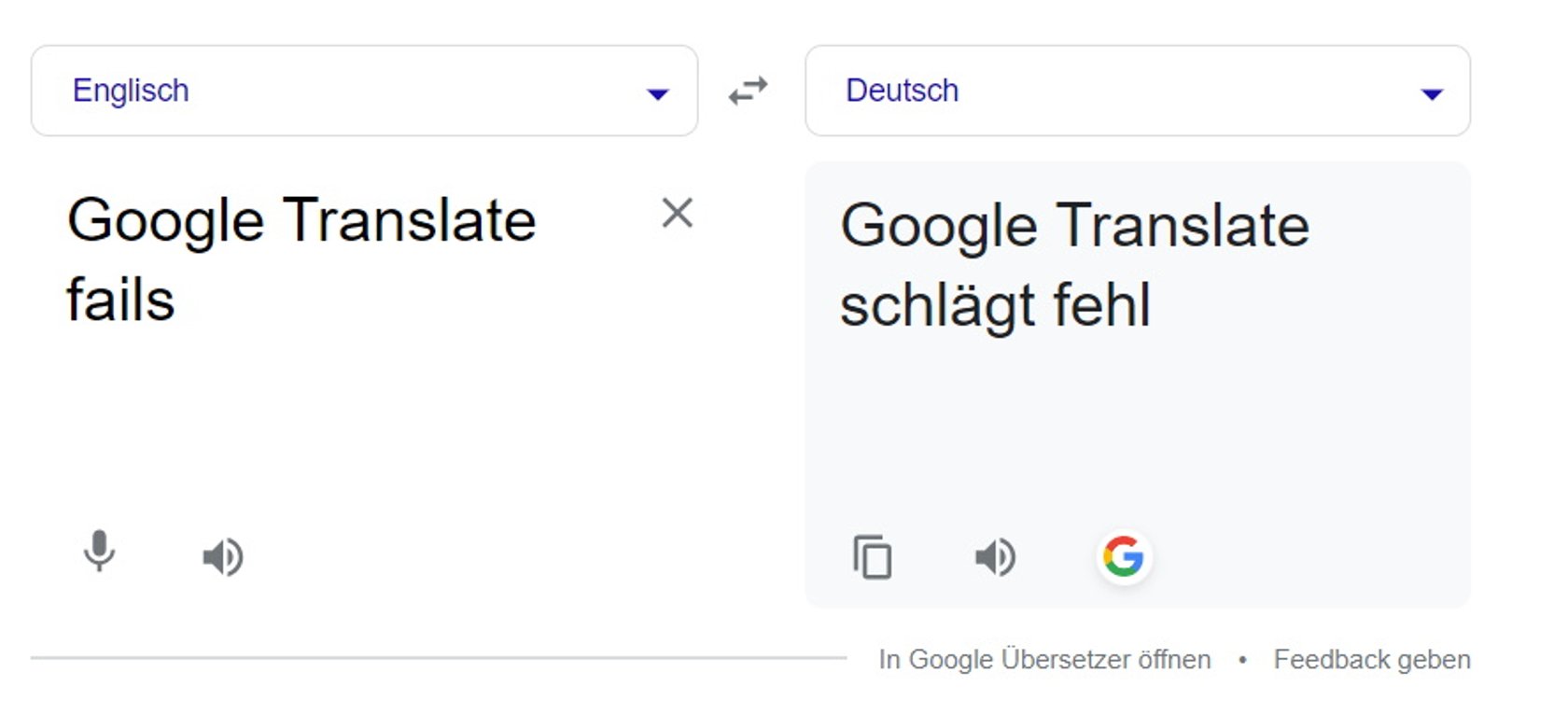1568x714 pixels.
Task: Swap the translation languages
Action: [x=748, y=90]
